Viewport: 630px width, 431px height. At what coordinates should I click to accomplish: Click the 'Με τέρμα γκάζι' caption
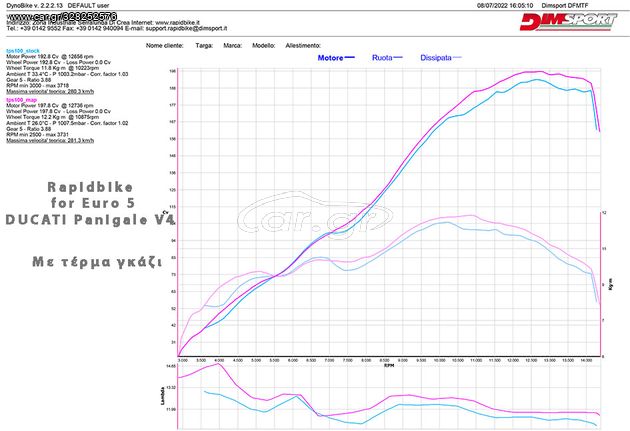click(97, 262)
